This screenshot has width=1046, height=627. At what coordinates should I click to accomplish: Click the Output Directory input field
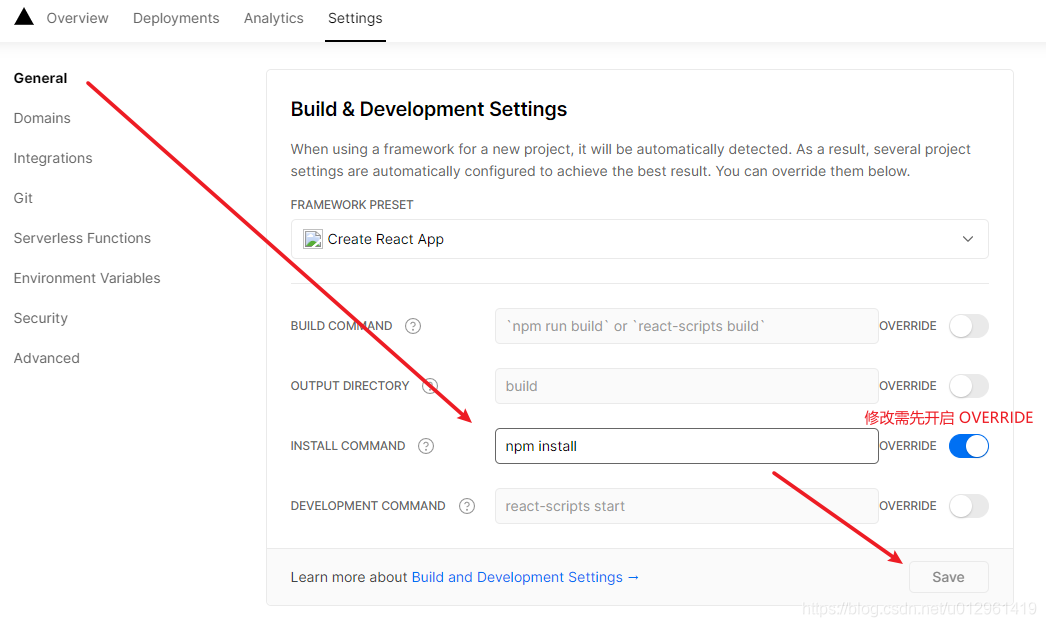[x=686, y=386]
